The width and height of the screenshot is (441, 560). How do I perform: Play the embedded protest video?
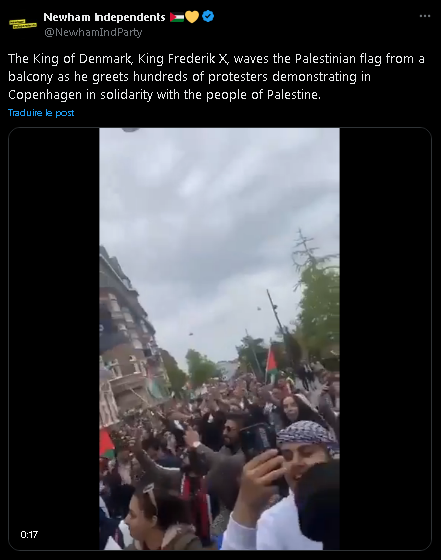220,339
